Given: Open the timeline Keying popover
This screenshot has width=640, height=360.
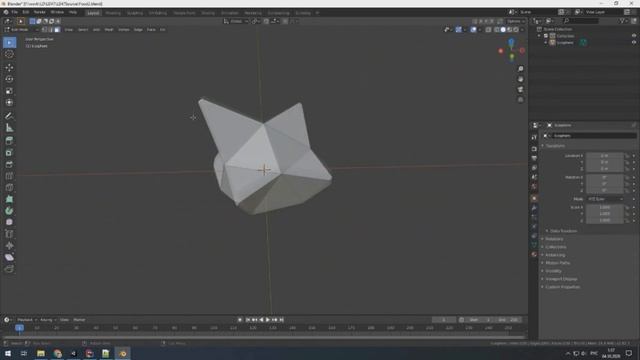Looking at the screenshot, I should click(47, 320).
